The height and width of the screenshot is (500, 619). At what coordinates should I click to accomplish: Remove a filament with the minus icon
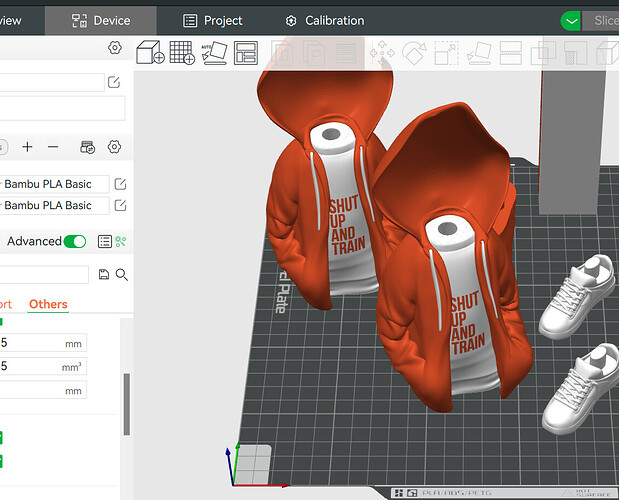(53, 147)
